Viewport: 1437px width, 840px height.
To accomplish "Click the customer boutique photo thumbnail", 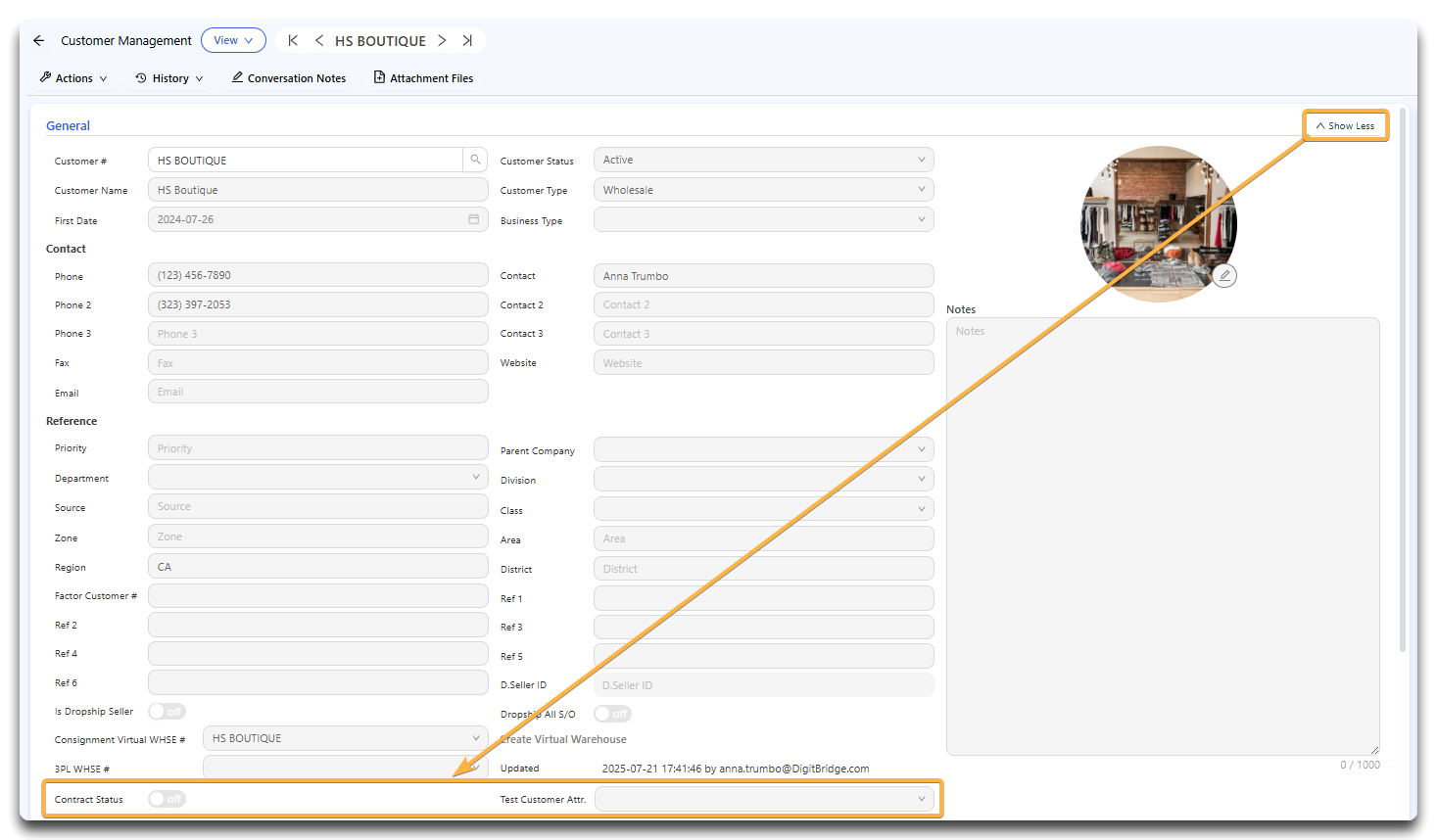I will pos(1158,224).
